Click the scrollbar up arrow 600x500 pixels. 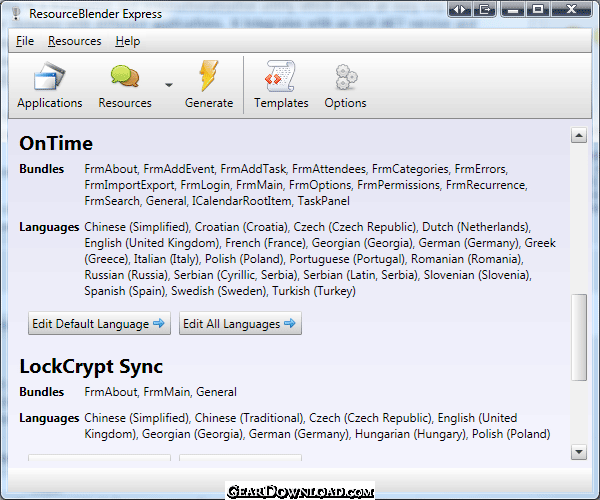coord(579,135)
